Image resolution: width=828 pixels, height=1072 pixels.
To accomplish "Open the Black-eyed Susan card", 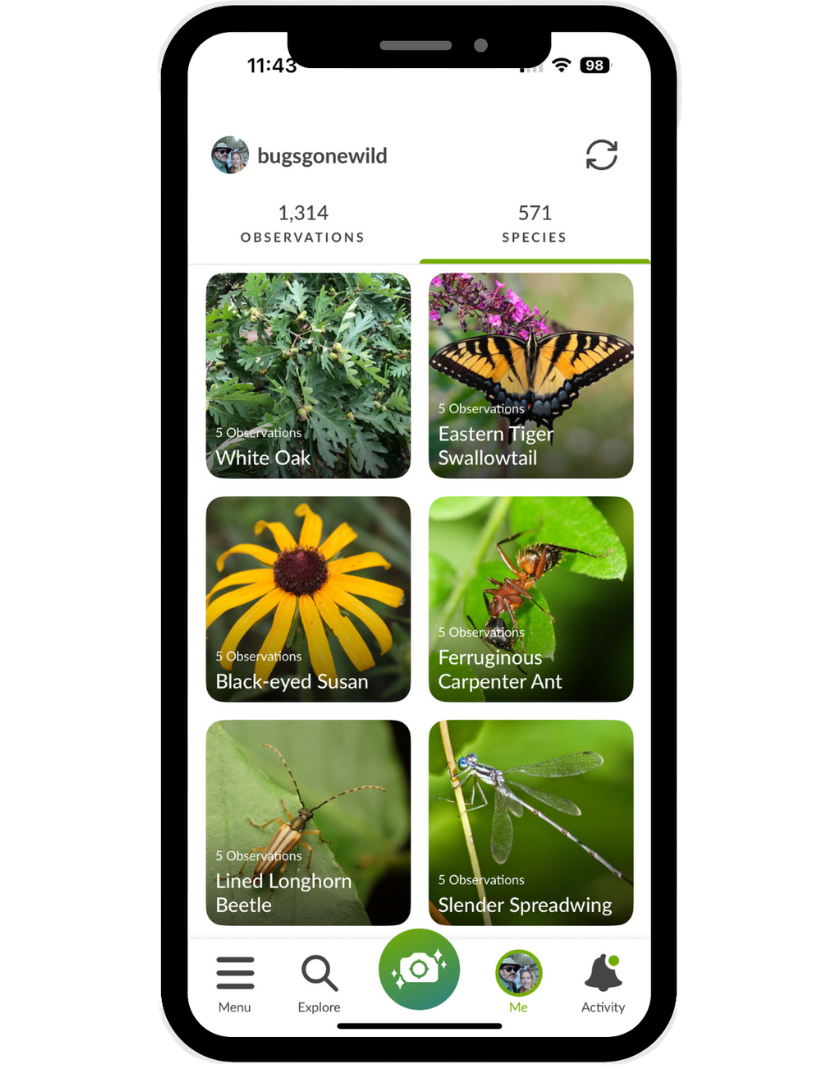I will coord(308,599).
